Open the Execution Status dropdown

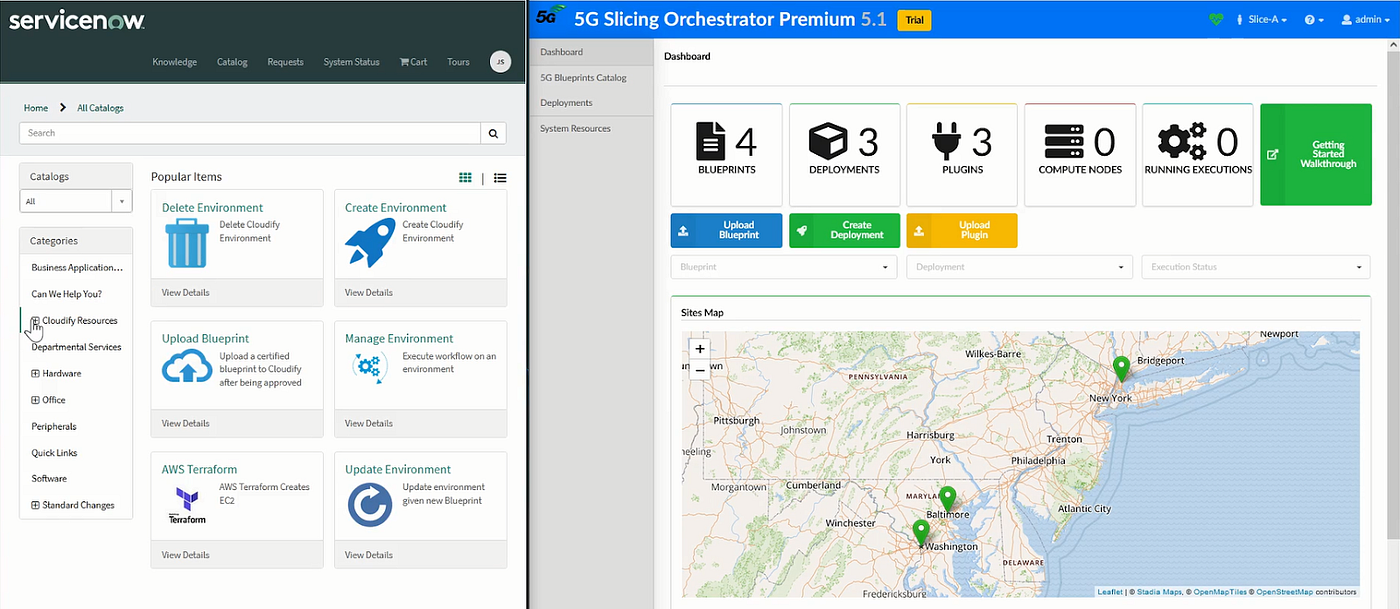[x=1255, y=267]
